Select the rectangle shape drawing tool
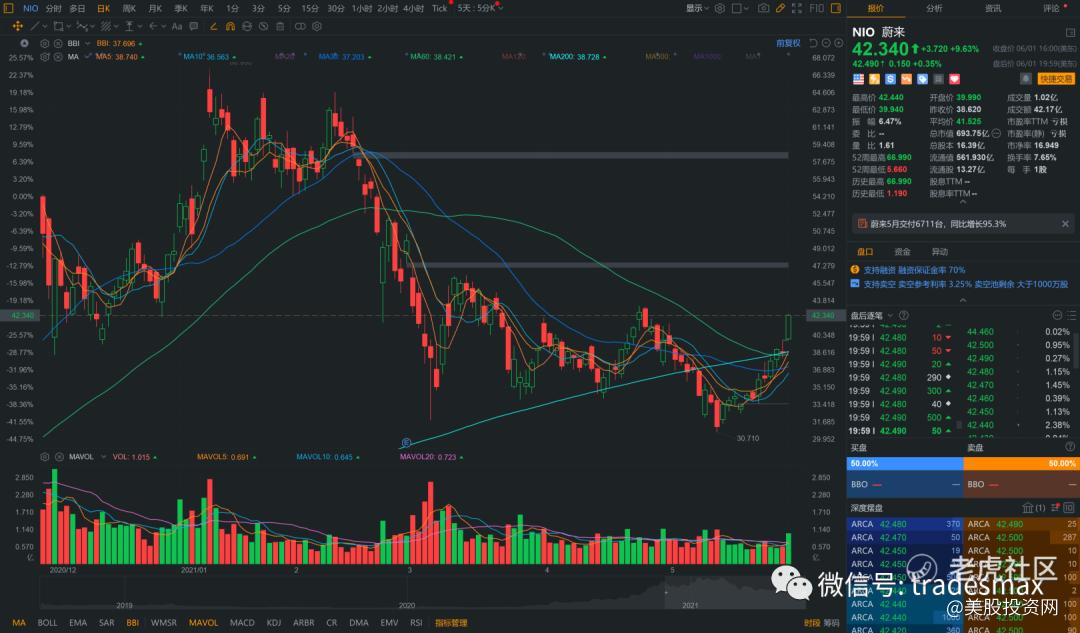The height and width of the screenshot is (633, 1080). coord(59,26)
